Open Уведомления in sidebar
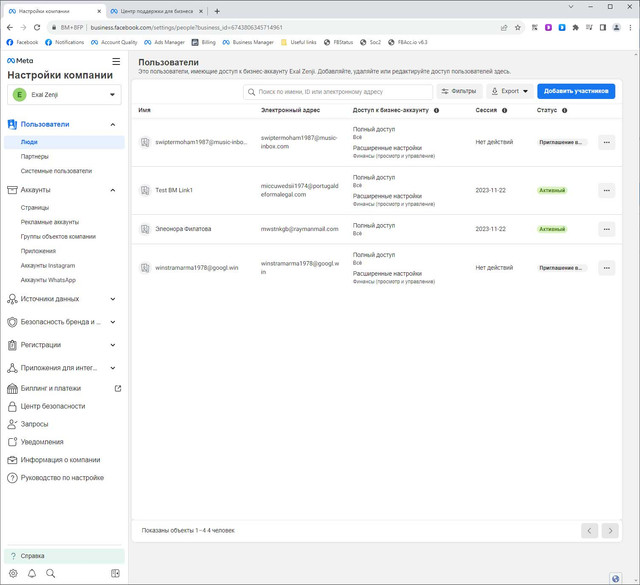The height and width of the screenshot is (585, 640). pyautogui.click(x=42, y=442)
